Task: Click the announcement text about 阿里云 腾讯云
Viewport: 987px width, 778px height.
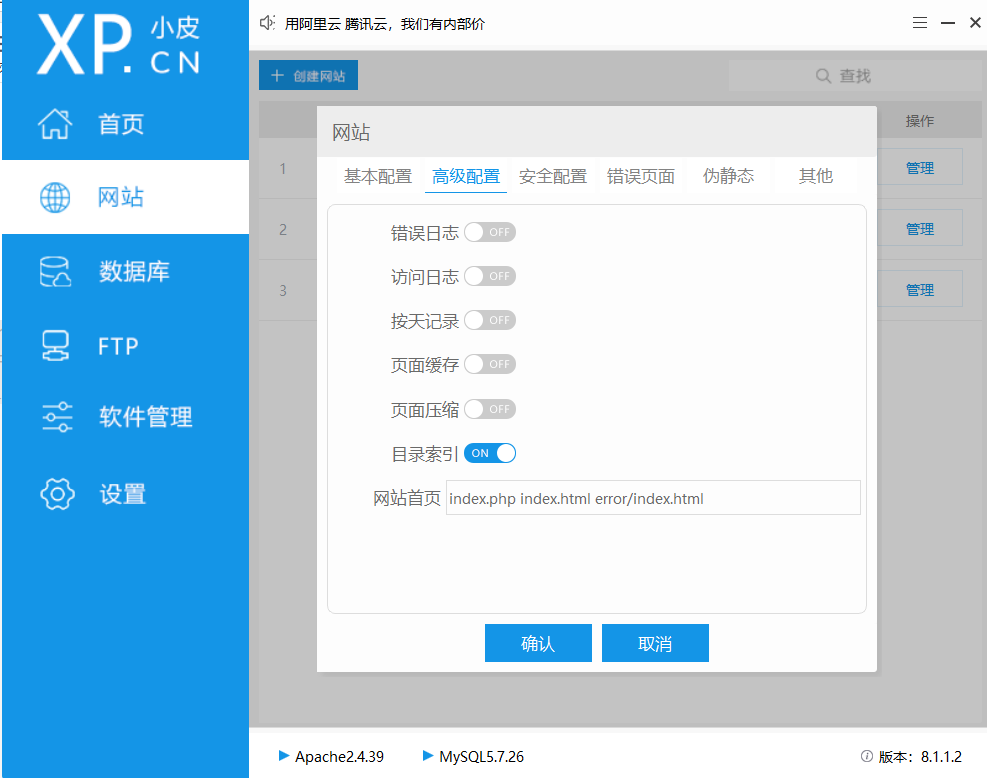Action: click(x=385, y=24)
